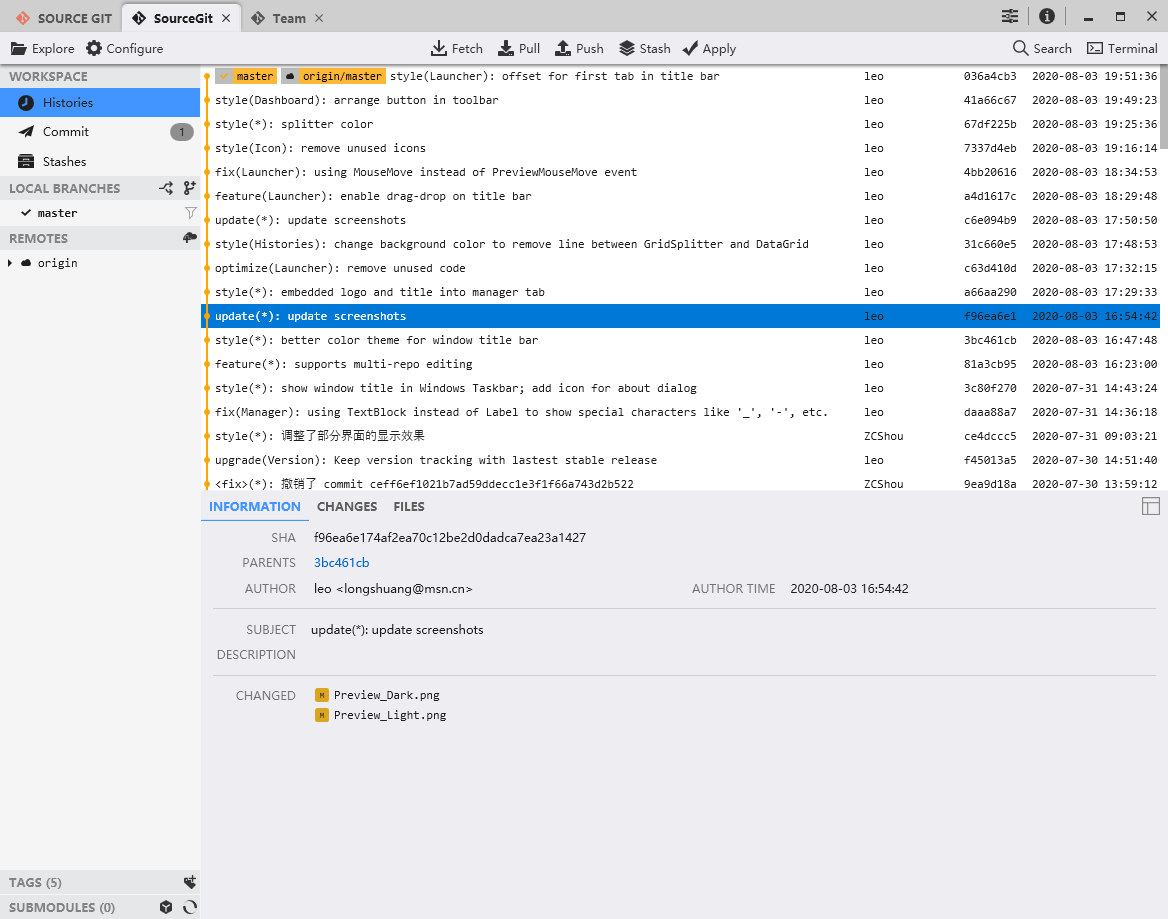Add a submodule using the cube icon

[x=166, y=907]
